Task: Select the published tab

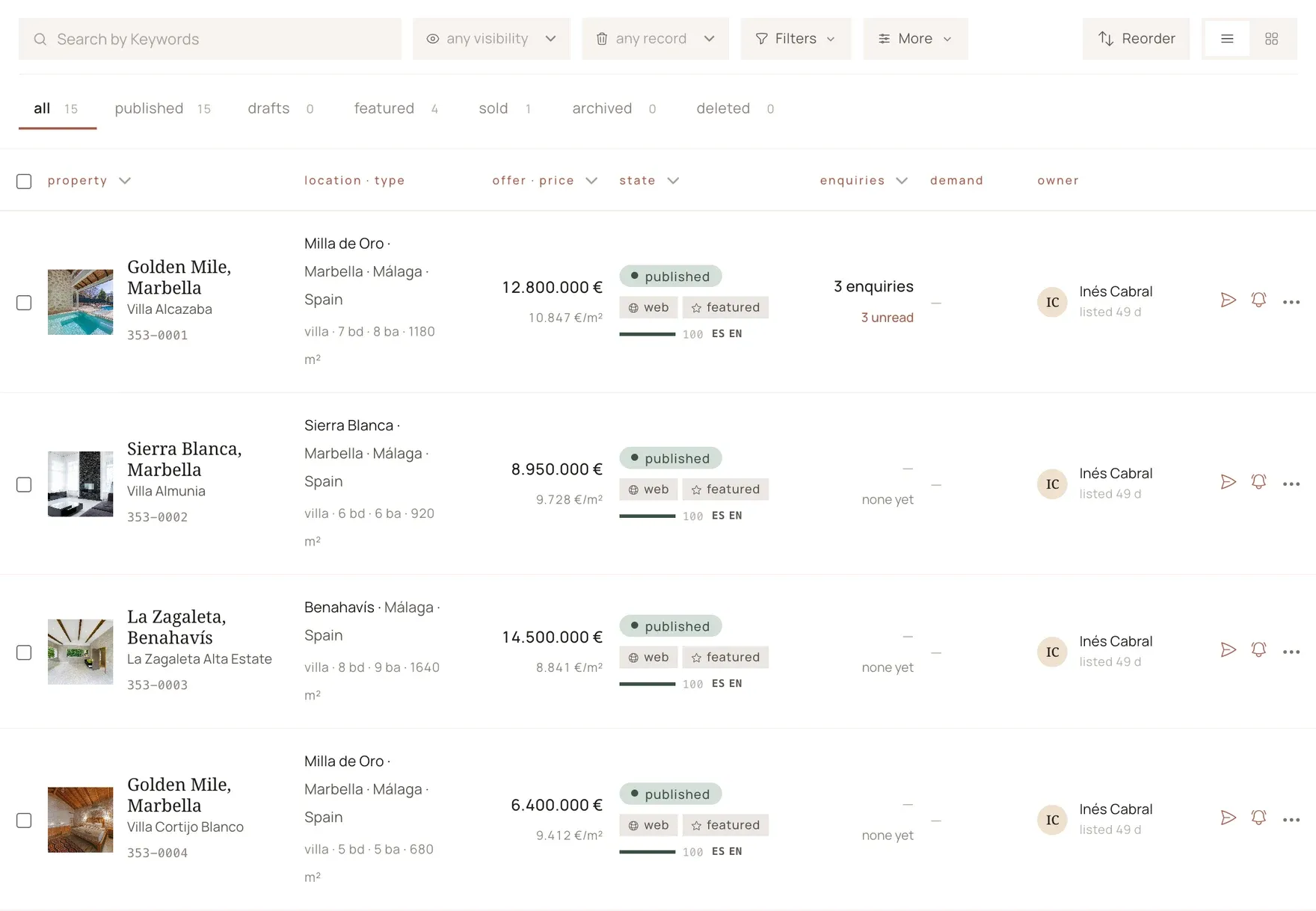Action: coord(162,108)
